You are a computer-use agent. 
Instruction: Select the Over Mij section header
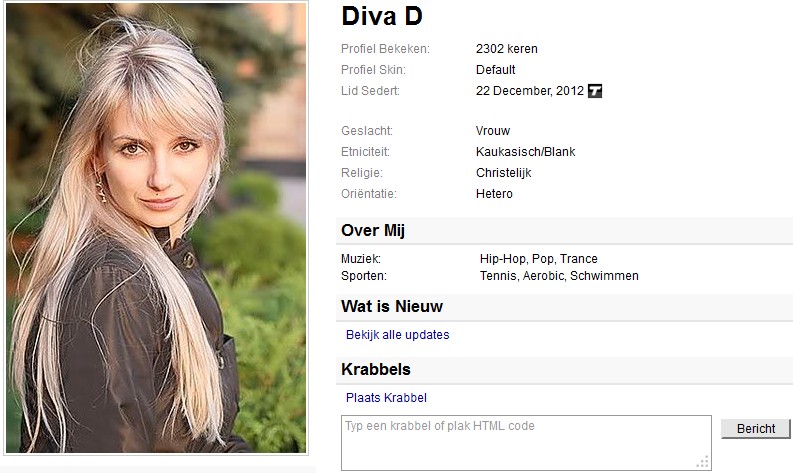tap(564, 231)
